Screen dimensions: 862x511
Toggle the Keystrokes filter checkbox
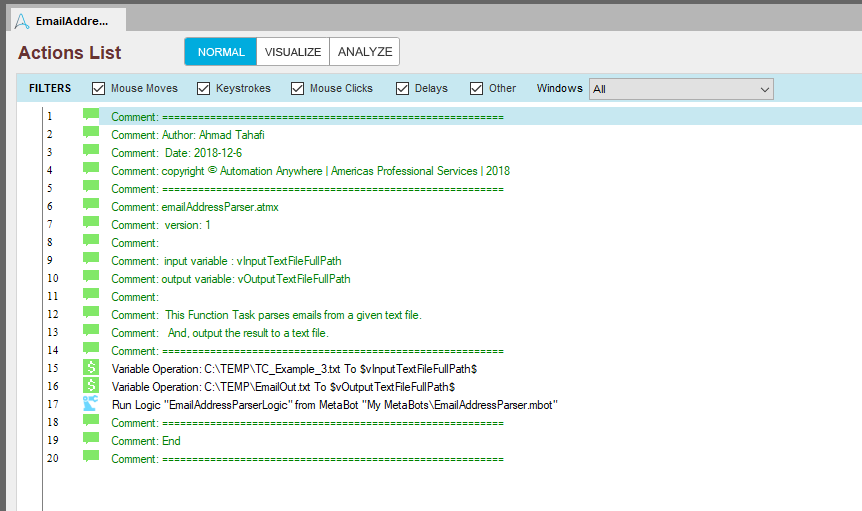204,88
